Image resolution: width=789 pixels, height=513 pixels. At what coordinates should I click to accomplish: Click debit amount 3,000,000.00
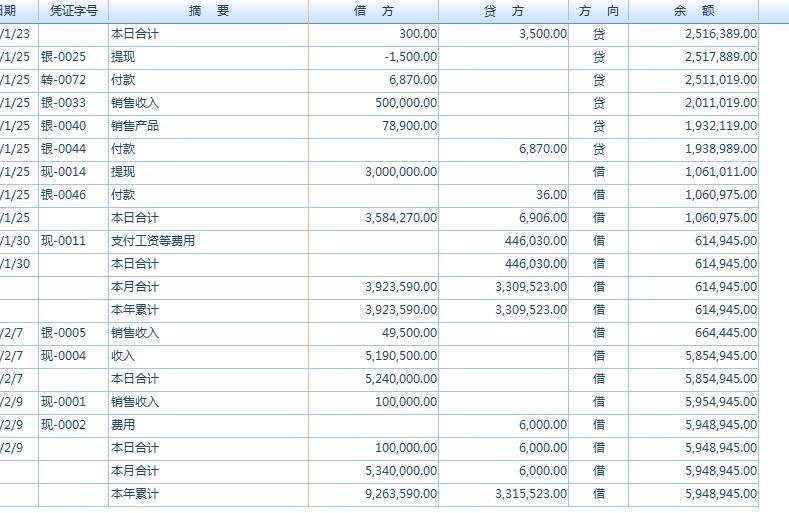coord(401,172)
